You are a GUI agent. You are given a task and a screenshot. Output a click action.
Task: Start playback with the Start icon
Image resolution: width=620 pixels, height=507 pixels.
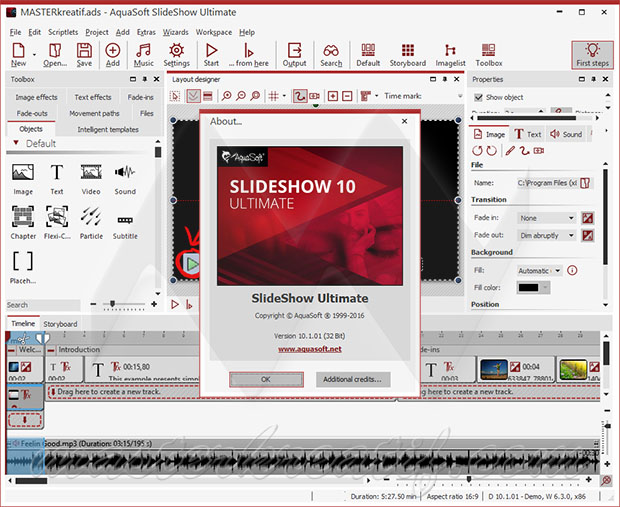(x=211, y=51)
